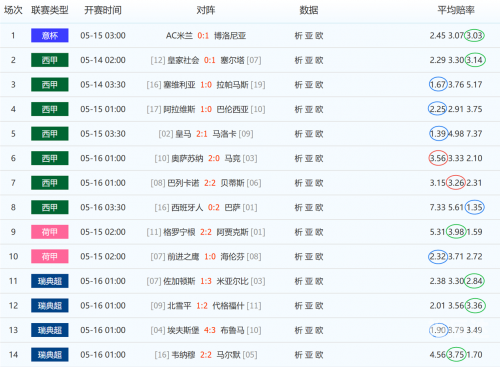The width and height of the screenshot is (500, 367).
Task: Select team name 塞尔塔
Action: pyautogui.click(x=232, y=60)
